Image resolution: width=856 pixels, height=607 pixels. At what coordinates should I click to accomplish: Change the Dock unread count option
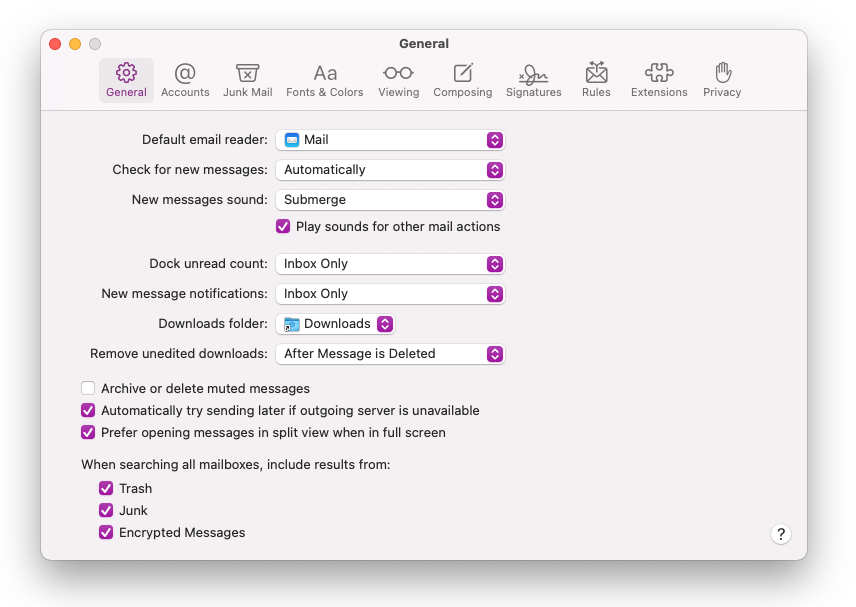390,264
